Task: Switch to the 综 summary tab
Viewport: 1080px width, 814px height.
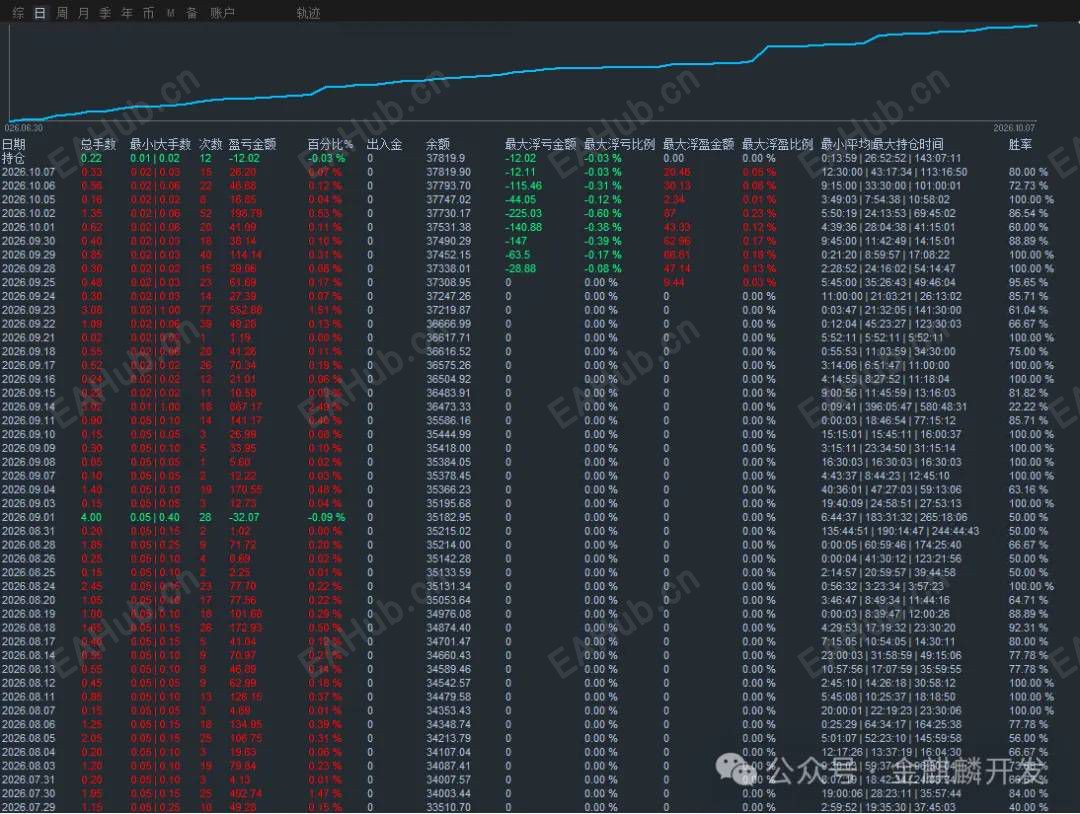Action: 18,13
